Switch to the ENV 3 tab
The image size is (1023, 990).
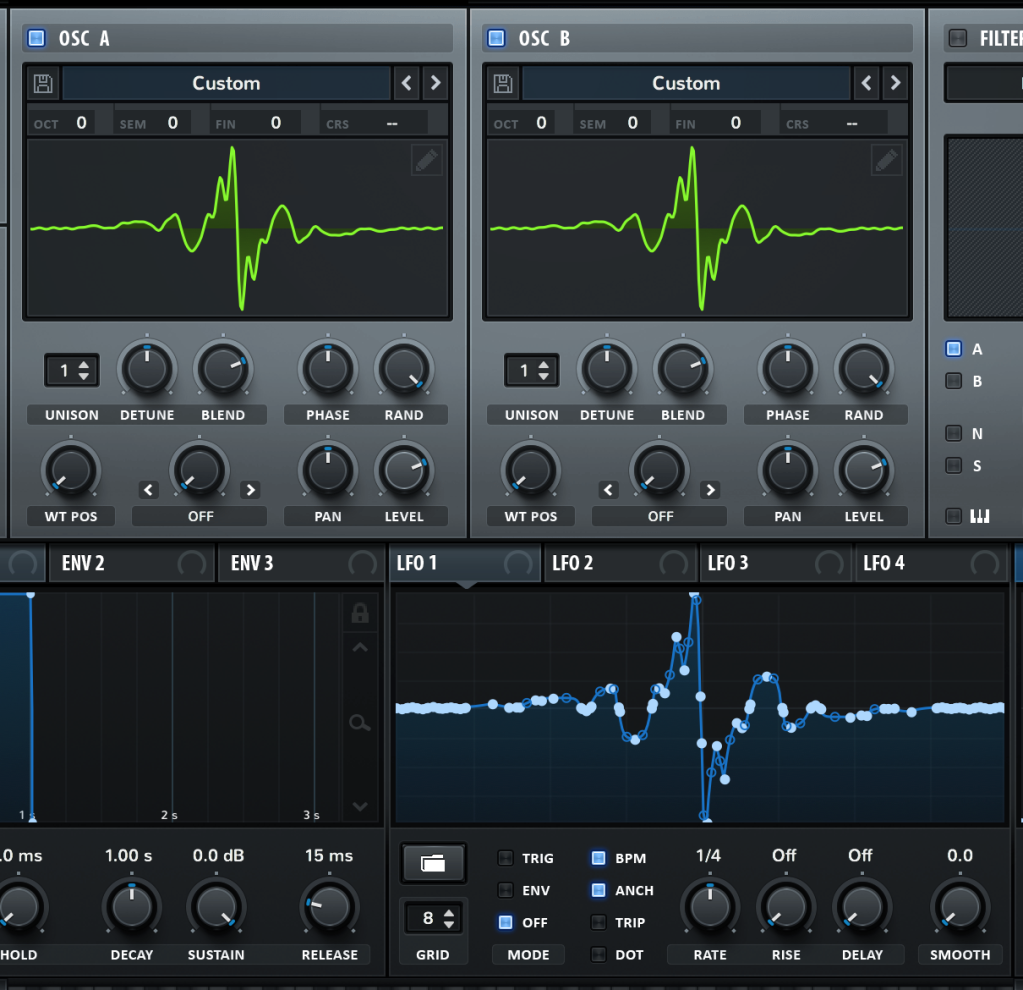point(252,563)
